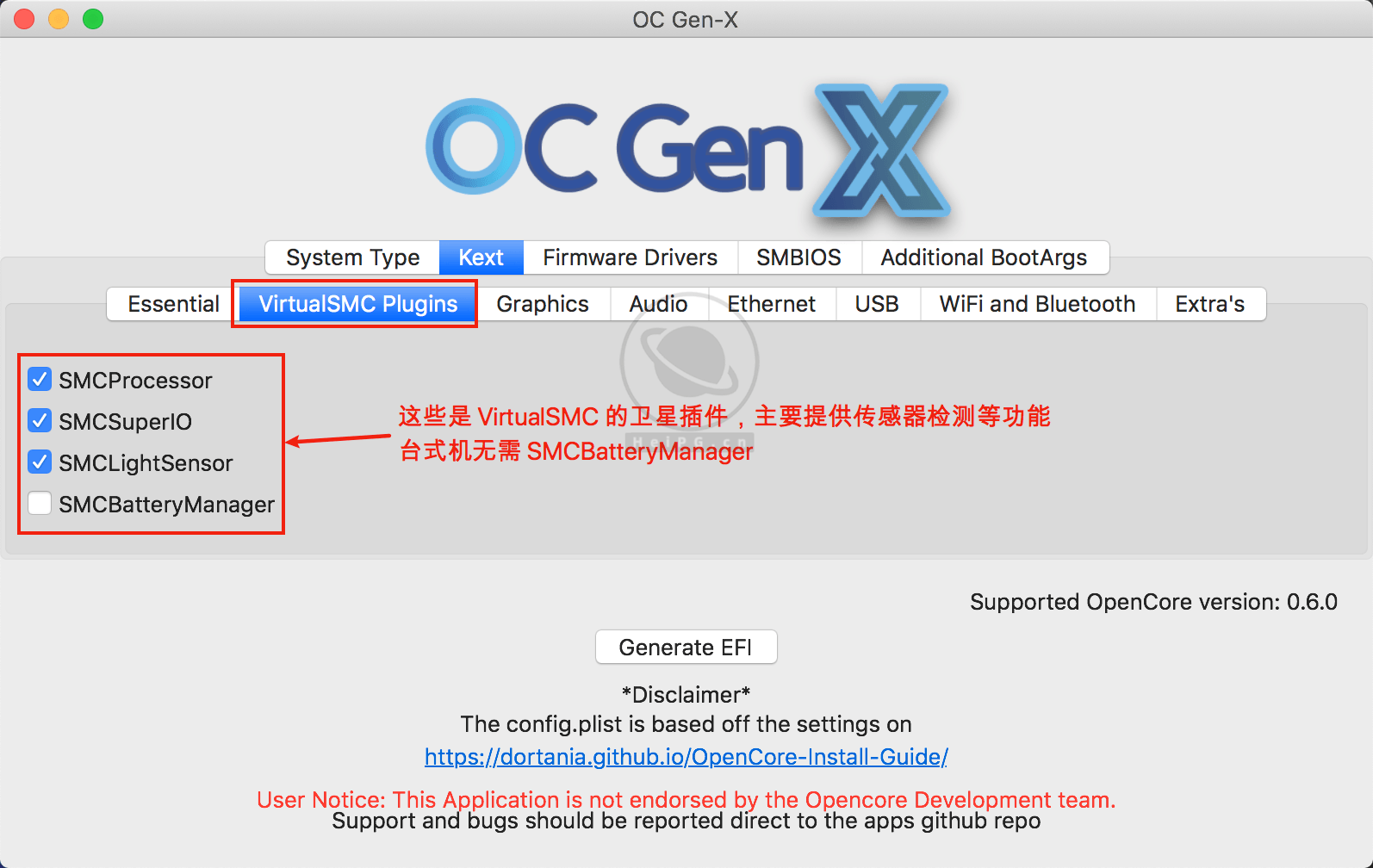Image resolution: width=1373 pixels, height=868 pixels.
Task: Select the VirtualSMC Plugins sub-tab
Action: (357, 304)
